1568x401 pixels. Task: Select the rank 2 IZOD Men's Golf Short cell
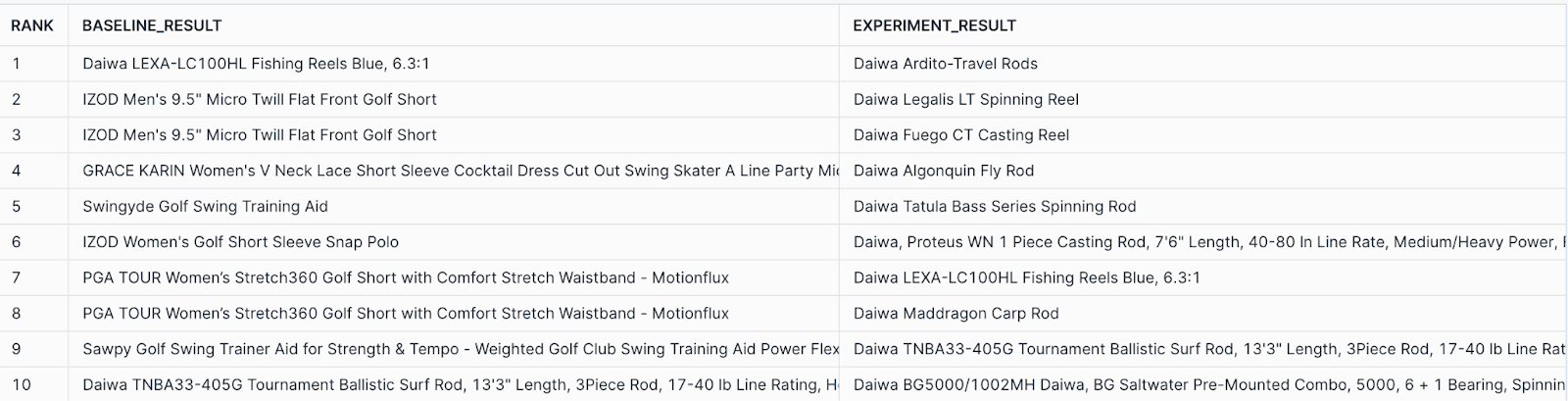[259, 99]
